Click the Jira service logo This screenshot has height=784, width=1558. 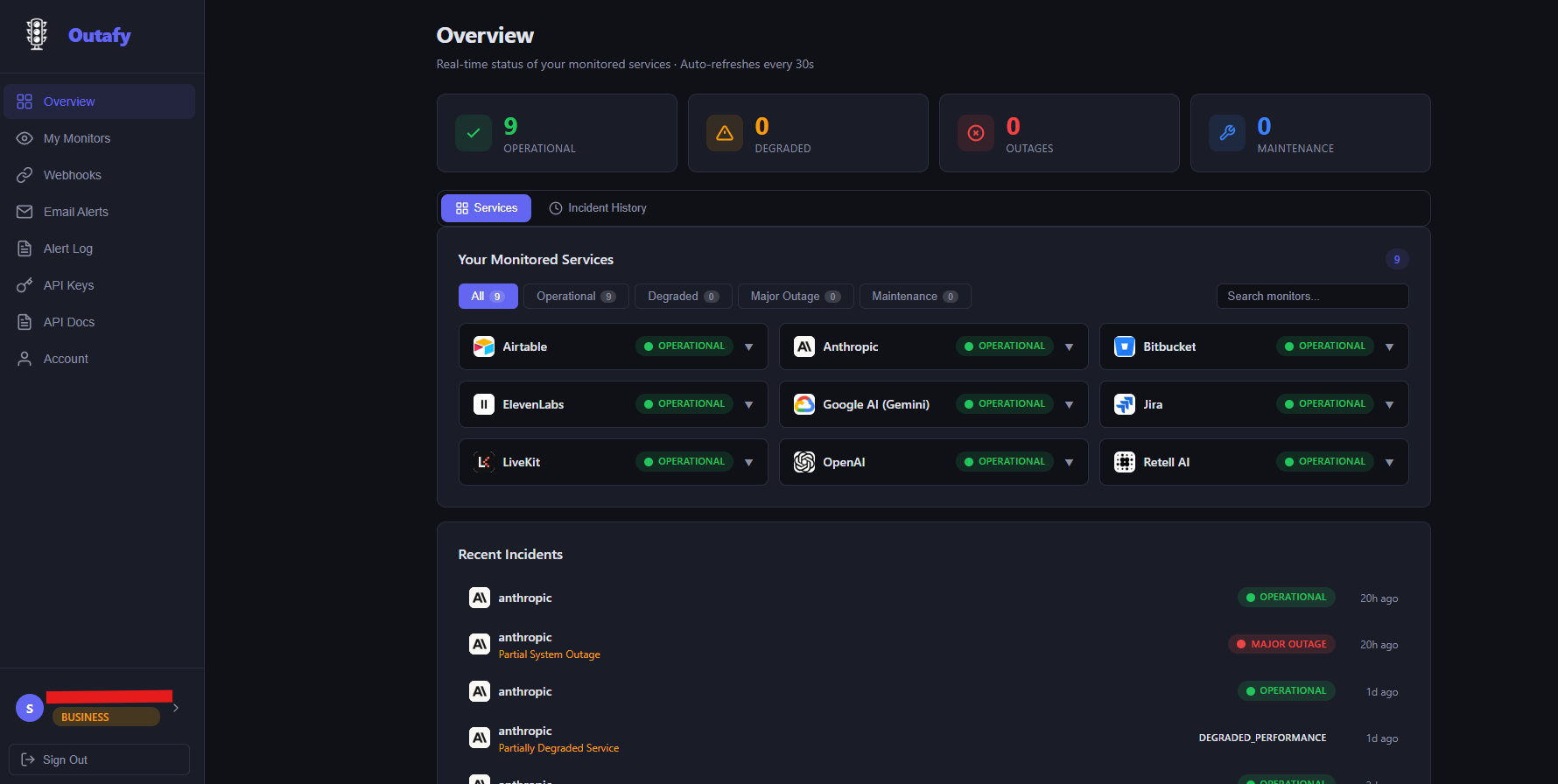pyautogui.click(x=1125, y=404)
